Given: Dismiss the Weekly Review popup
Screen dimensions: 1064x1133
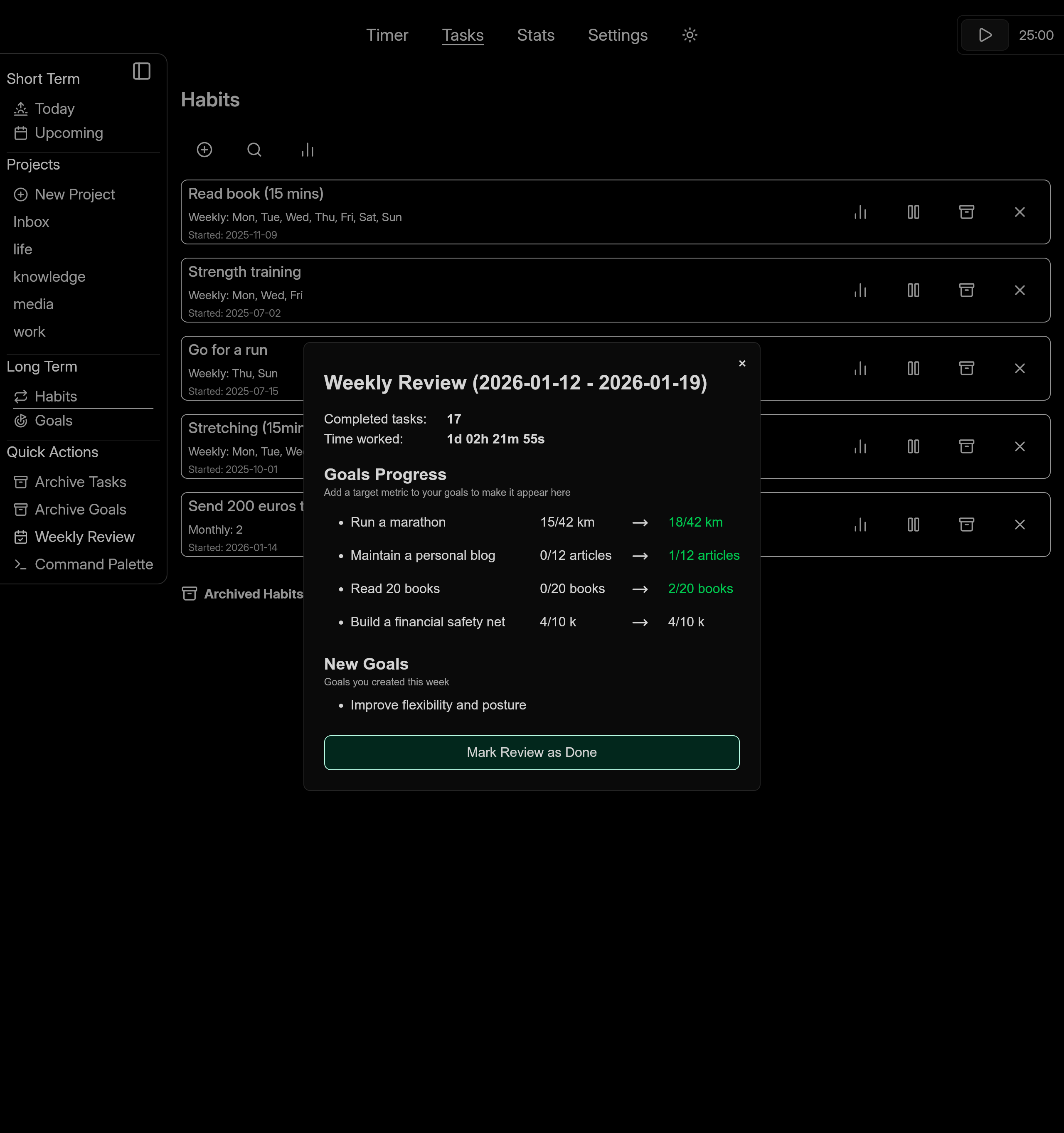Looking at the screenshot, I should [x=742, y=363].
